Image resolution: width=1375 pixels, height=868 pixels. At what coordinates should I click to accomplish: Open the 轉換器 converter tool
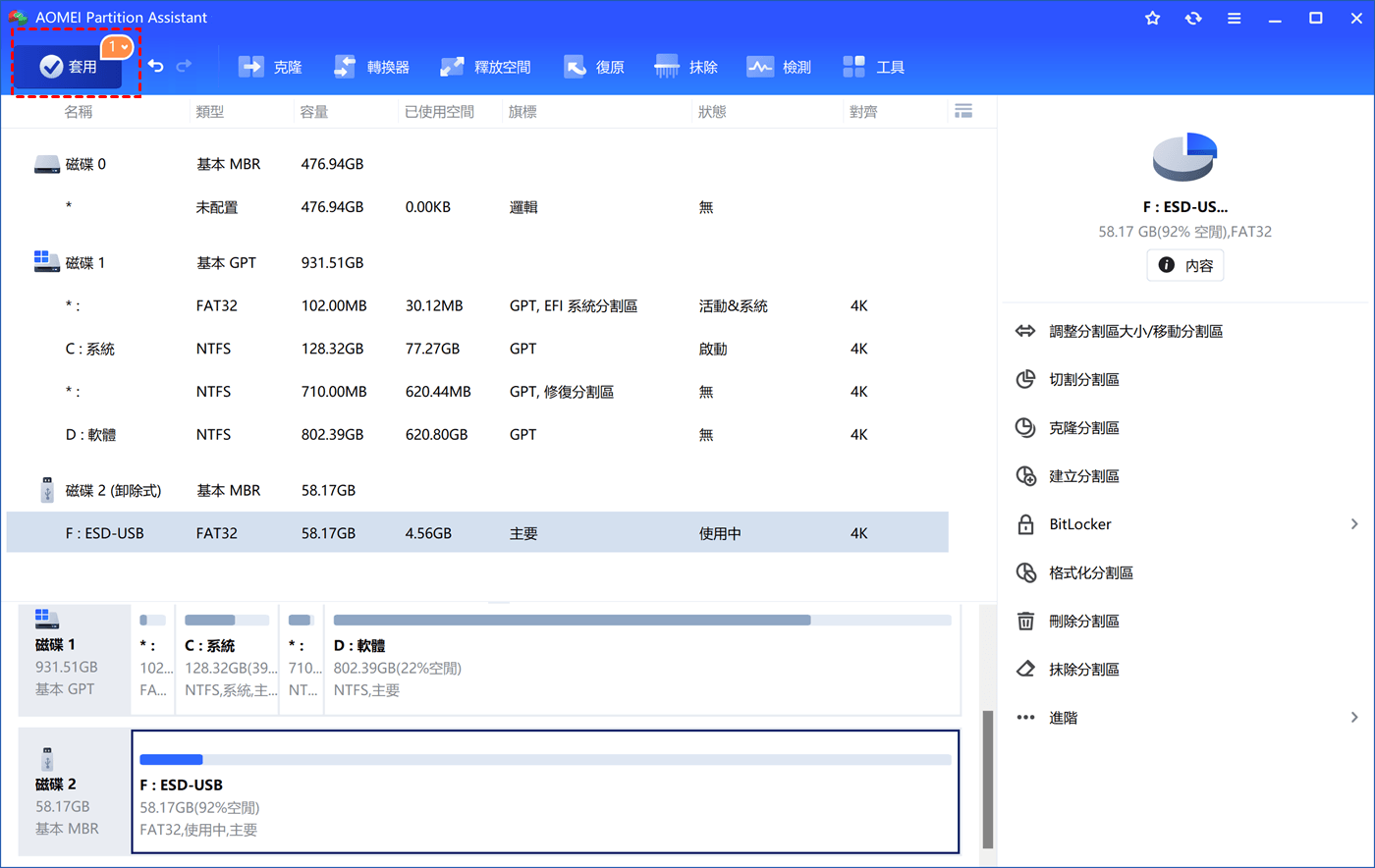371,67
